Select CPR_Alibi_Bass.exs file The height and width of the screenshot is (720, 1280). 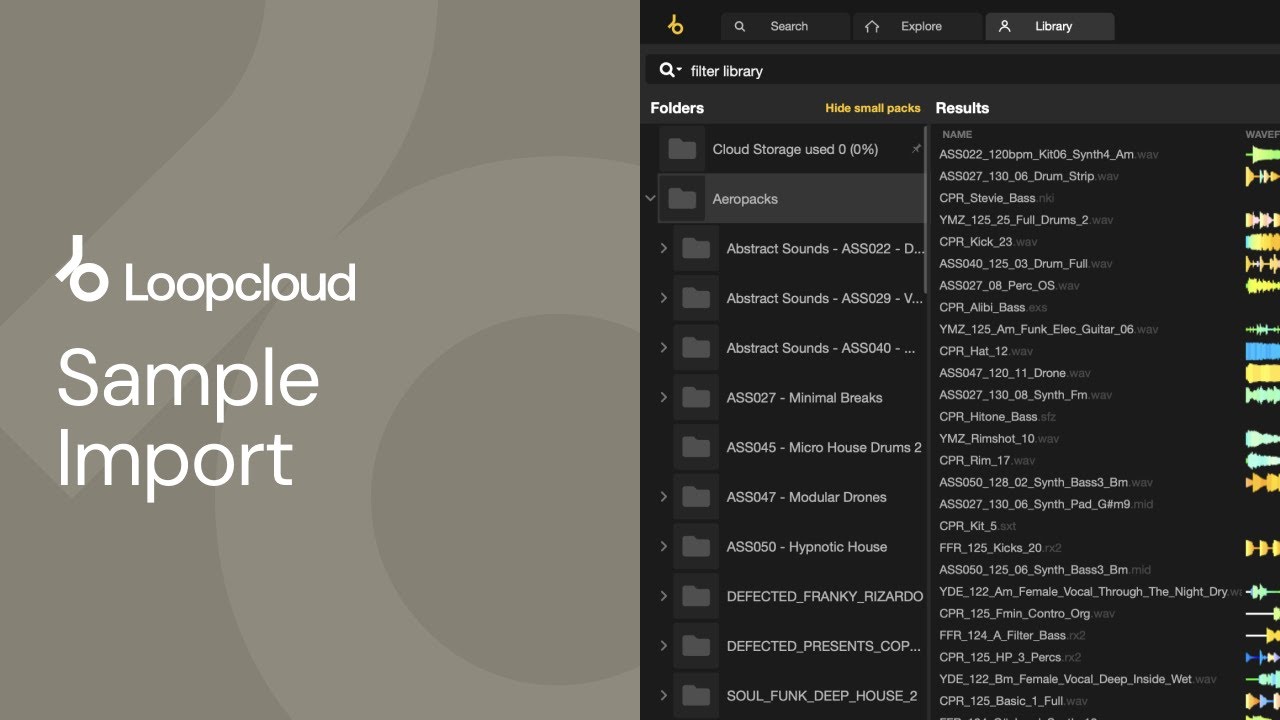993,307
